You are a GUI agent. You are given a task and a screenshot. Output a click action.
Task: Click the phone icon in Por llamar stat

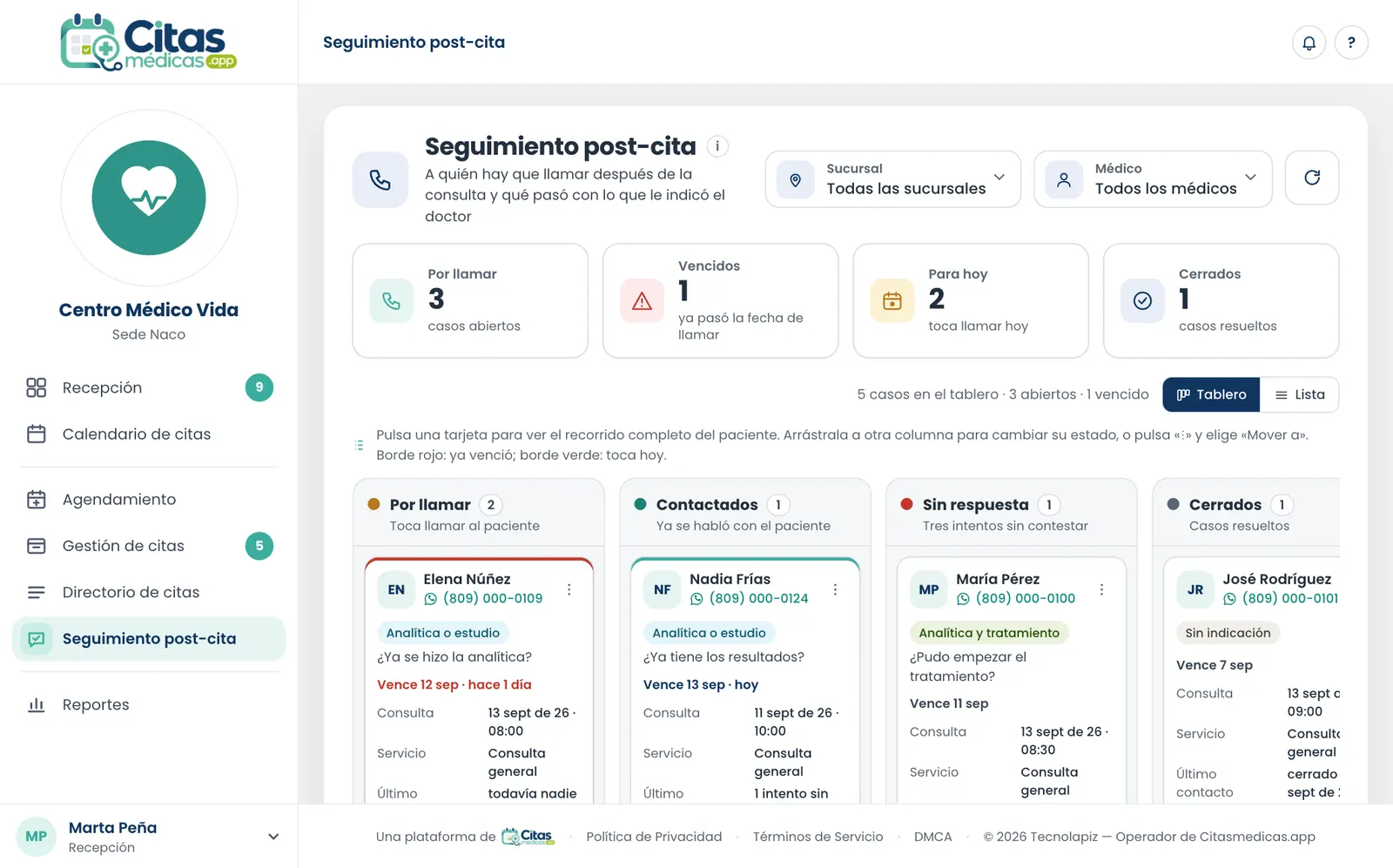pos(392,301)
